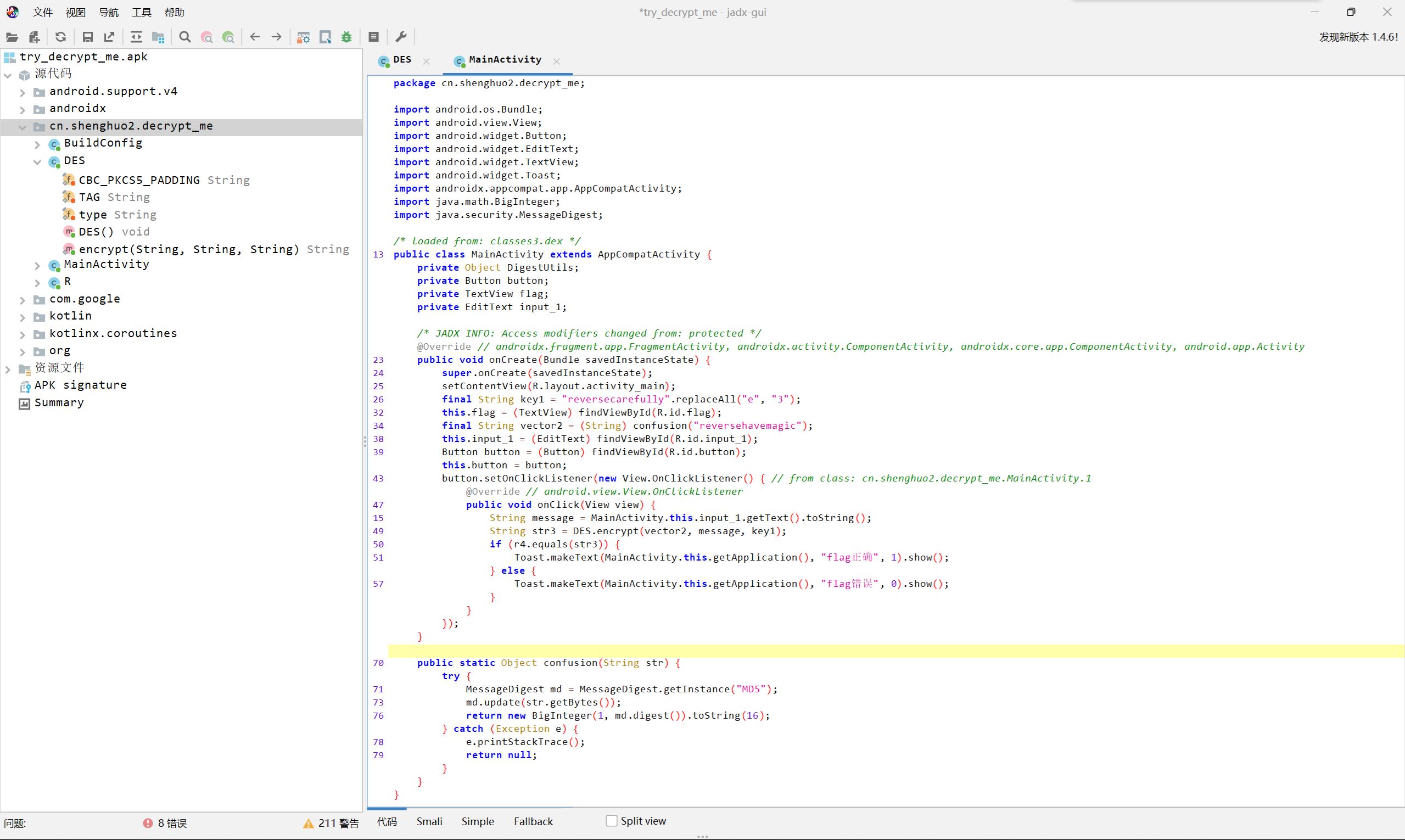This screenshot has height=840, width=1405.
Task: Open the Summary node
Action: pos(59,402)
